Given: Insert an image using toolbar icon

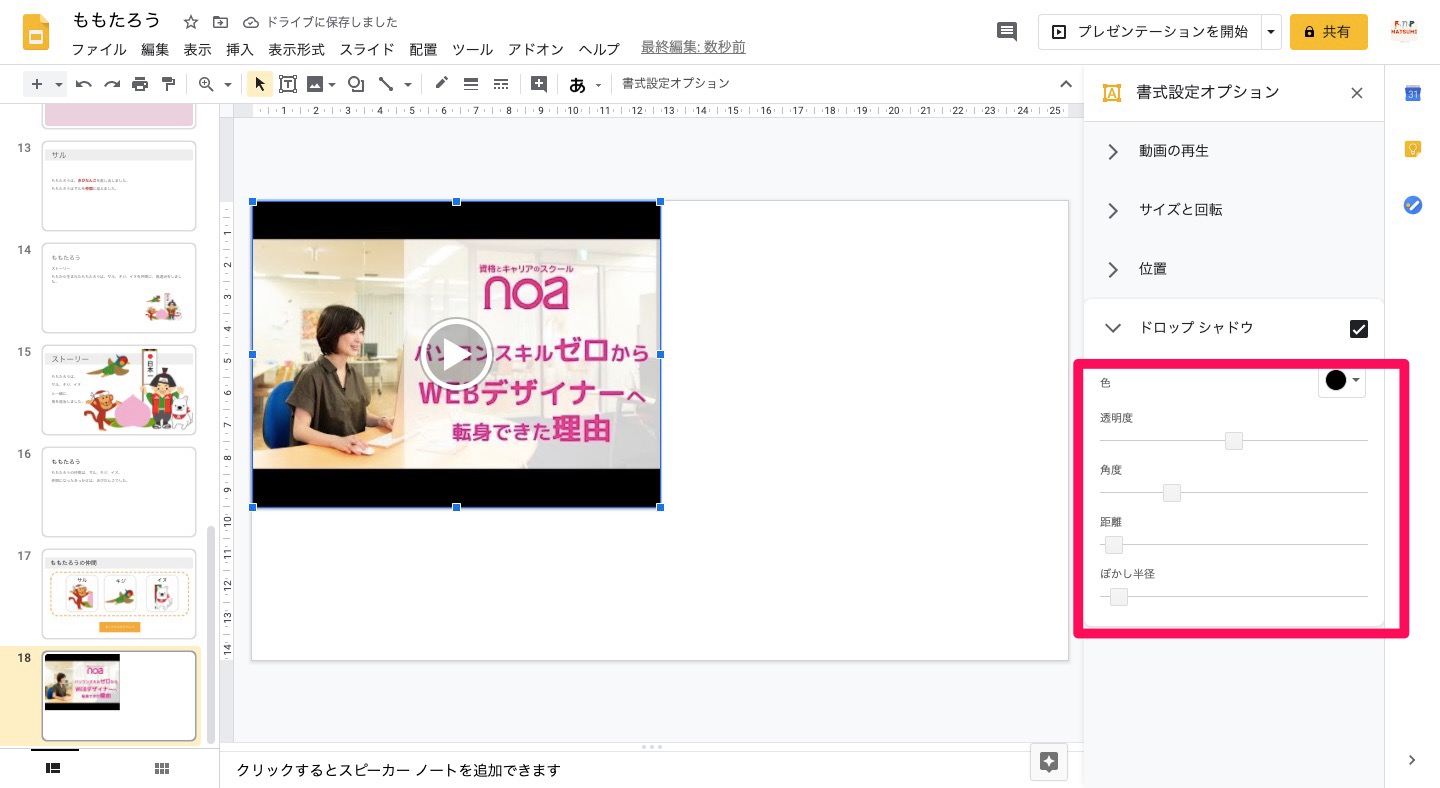Looking at the screenshot, I should (x=315, y=84).
